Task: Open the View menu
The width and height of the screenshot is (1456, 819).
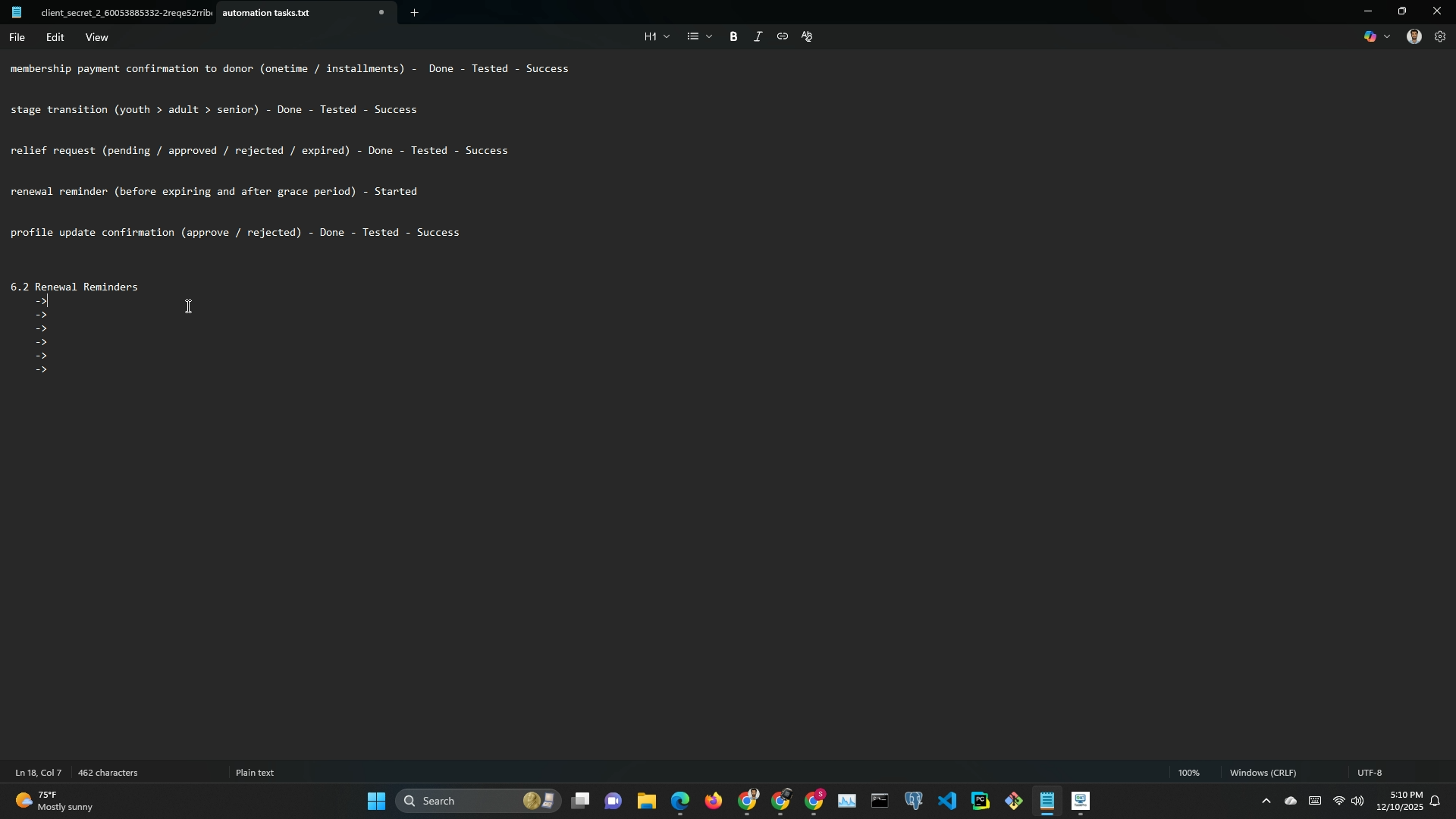Action: tap(96, 37)
